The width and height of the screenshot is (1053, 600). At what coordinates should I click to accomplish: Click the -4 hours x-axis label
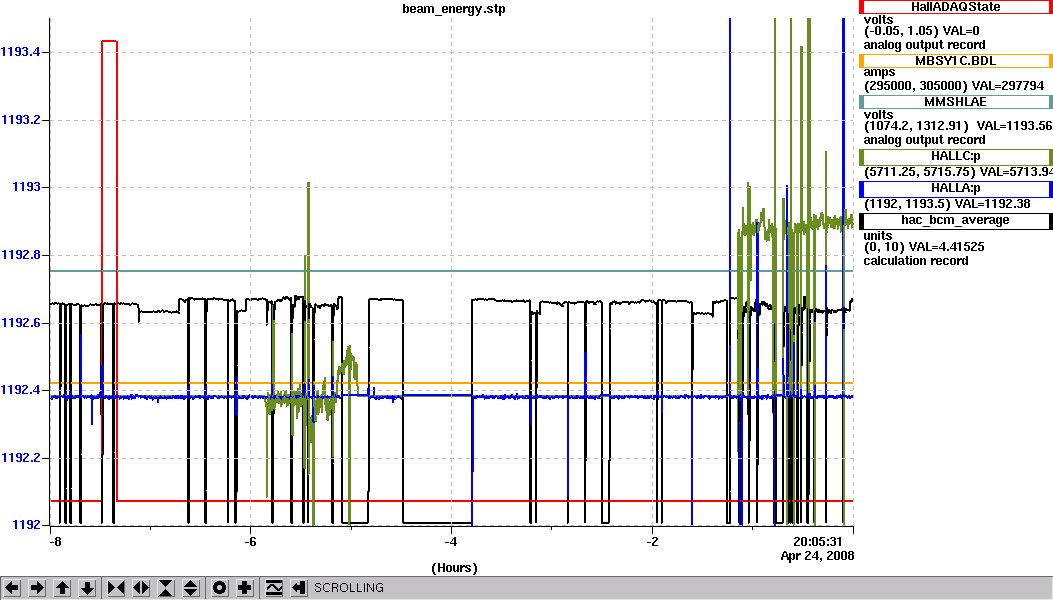pos(451,542)
